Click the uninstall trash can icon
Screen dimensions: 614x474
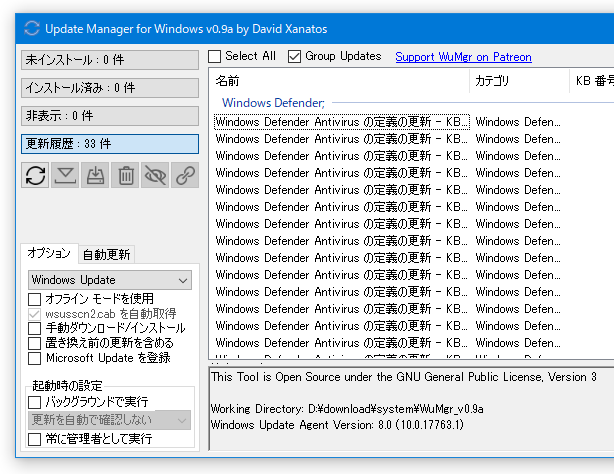click(x=125, y=175)
